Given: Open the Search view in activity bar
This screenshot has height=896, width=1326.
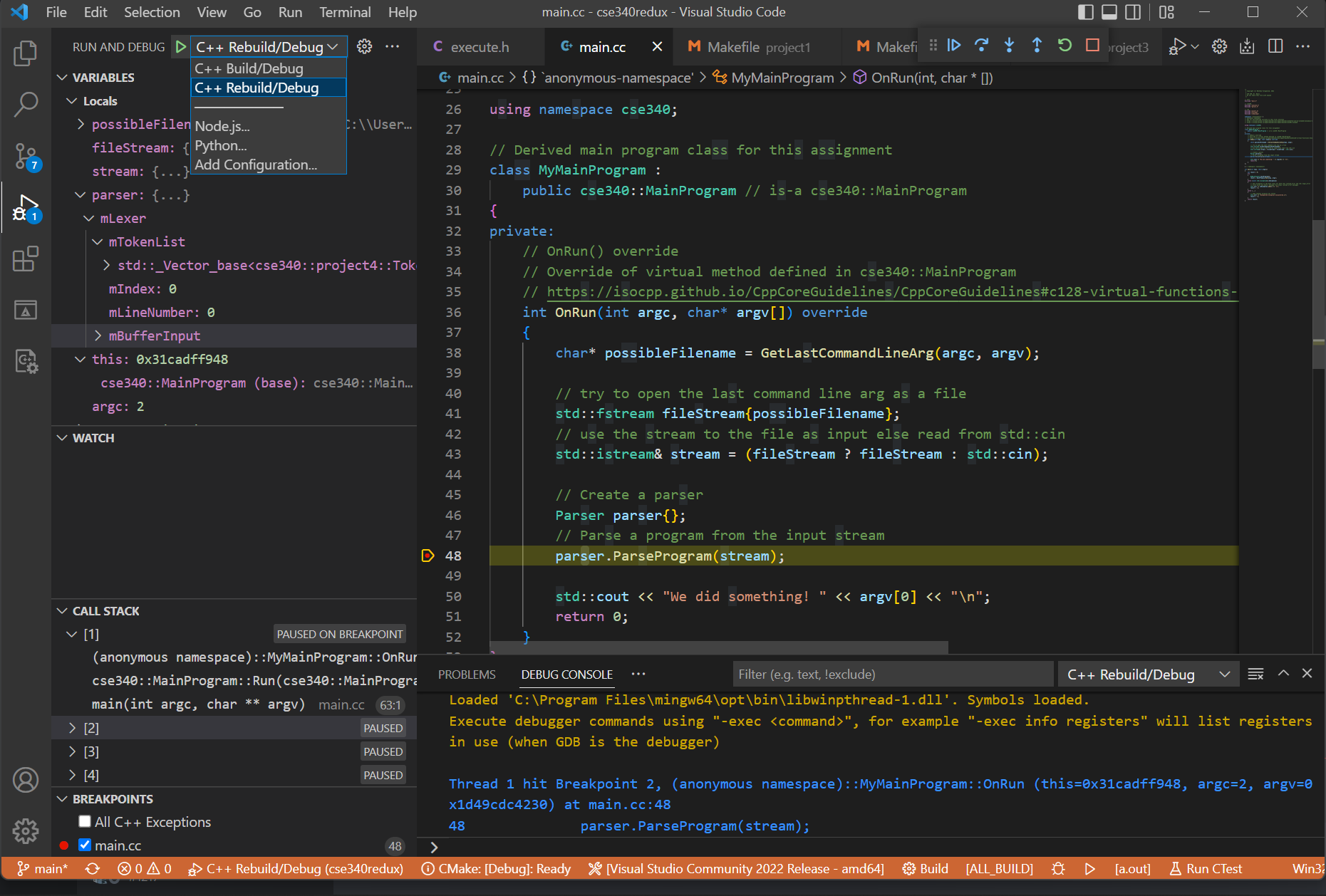Looking at the screenshot, I should [26, 105].
